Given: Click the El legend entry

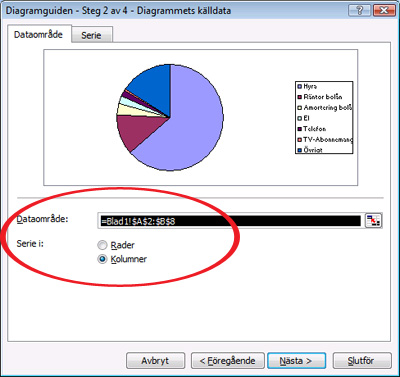Looking at the screenshot, I should tap(303, 118).
